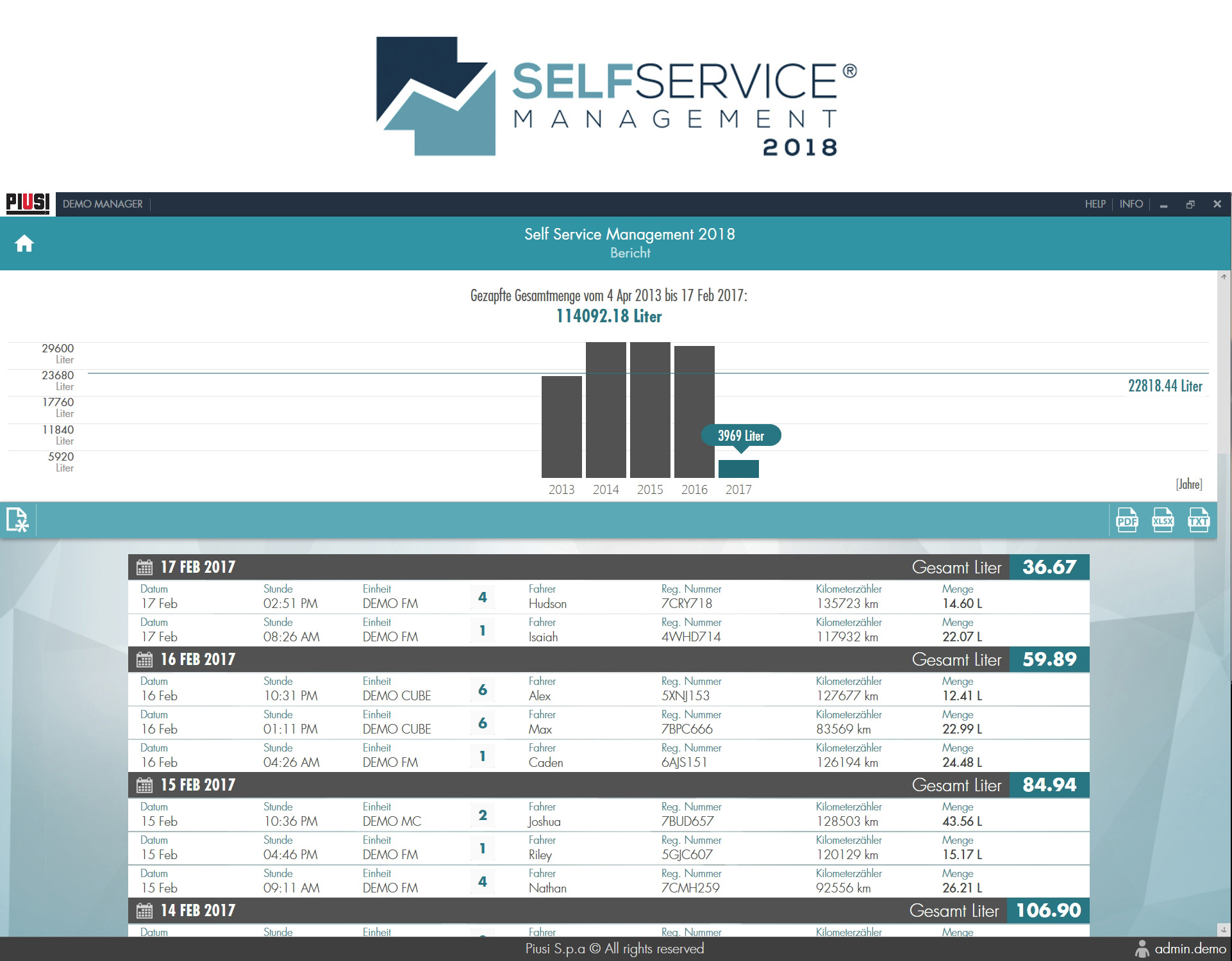Screen dimensions: 1232x961
Task: Click scrollbar down arrow
Action: point(1224,929)
